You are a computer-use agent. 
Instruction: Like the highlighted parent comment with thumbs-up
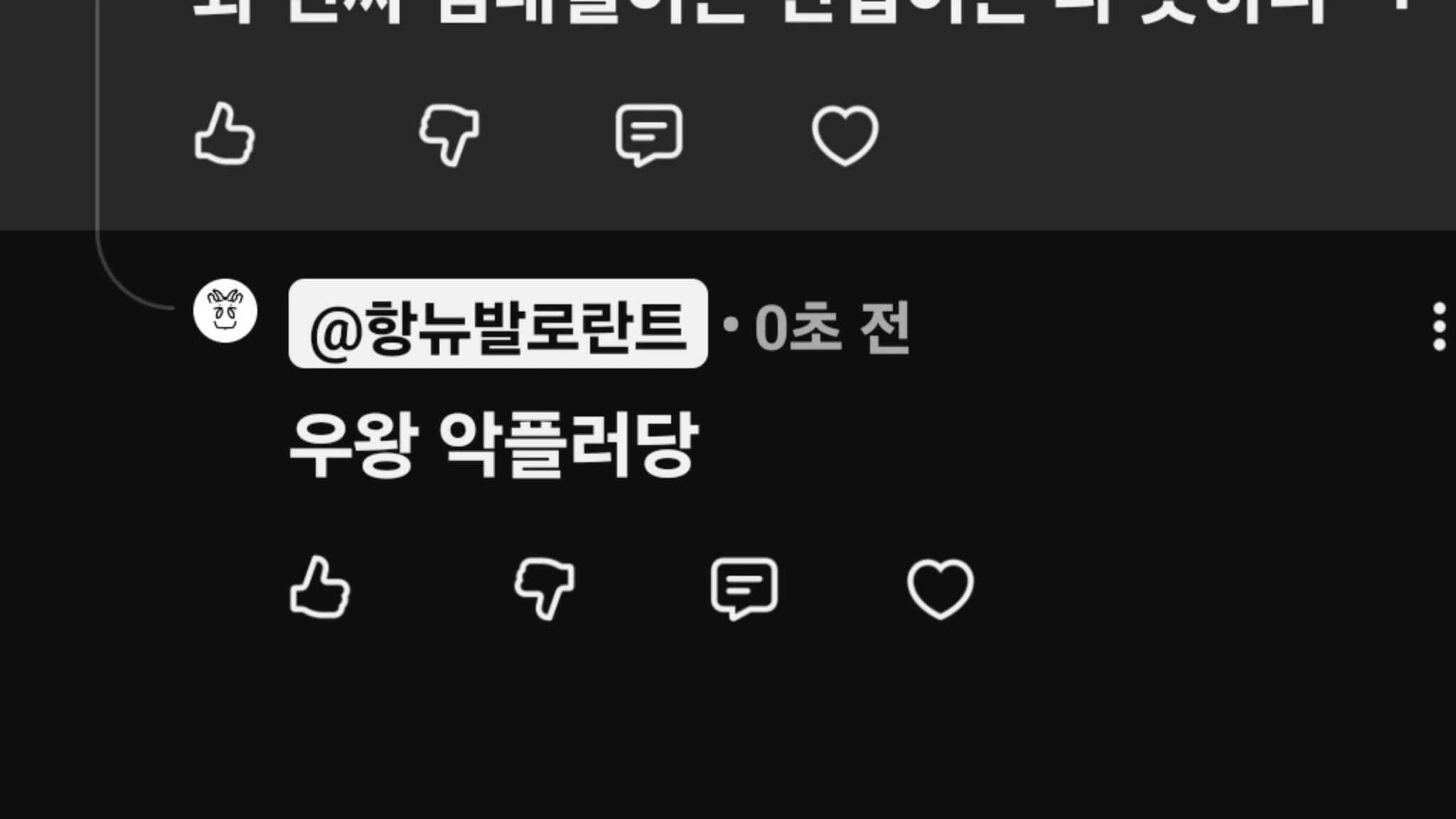[x=224, y=134]
